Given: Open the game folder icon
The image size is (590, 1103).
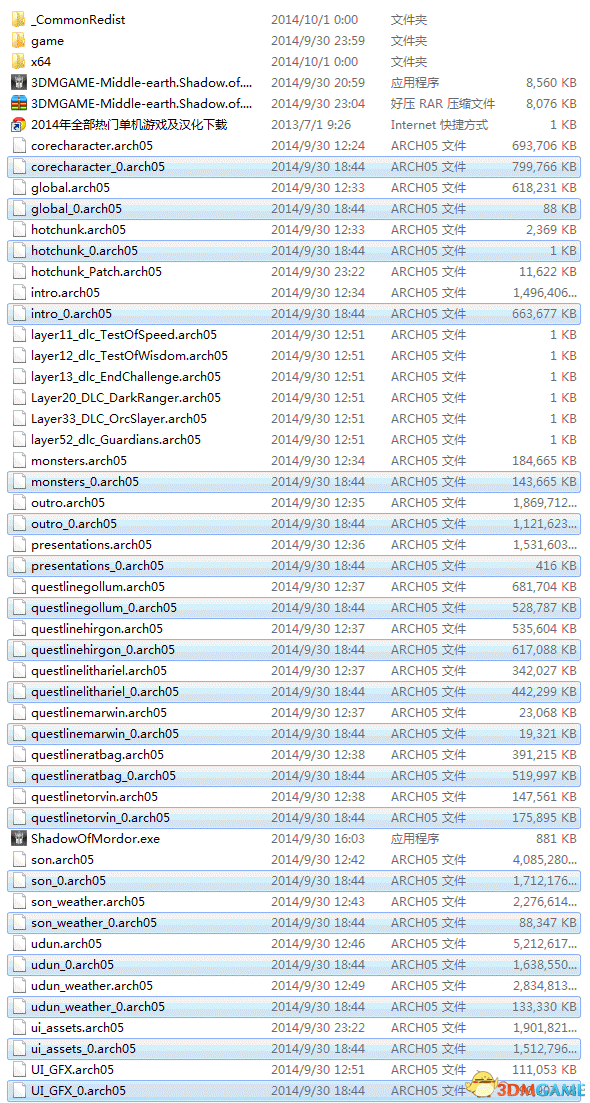Looking at the screenshot, I should (18, 41).
